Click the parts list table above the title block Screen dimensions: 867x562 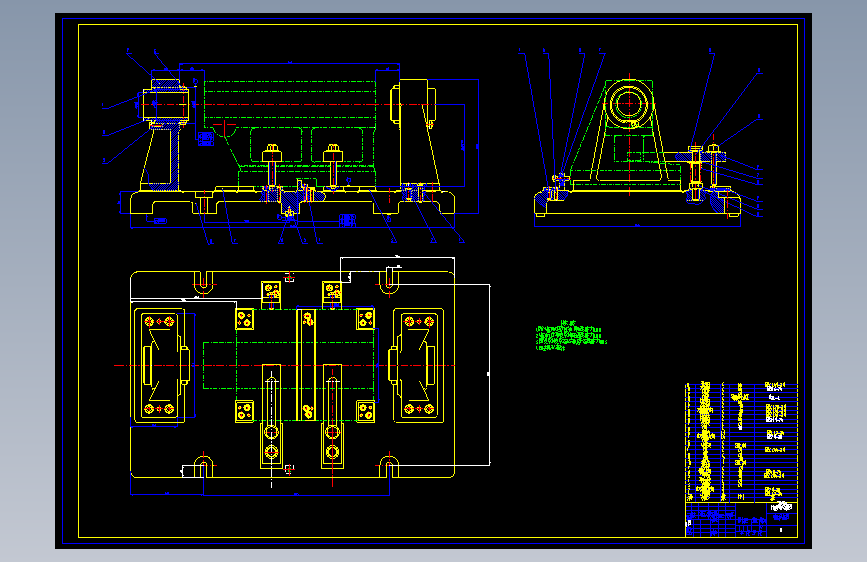(x=741, y=441)
